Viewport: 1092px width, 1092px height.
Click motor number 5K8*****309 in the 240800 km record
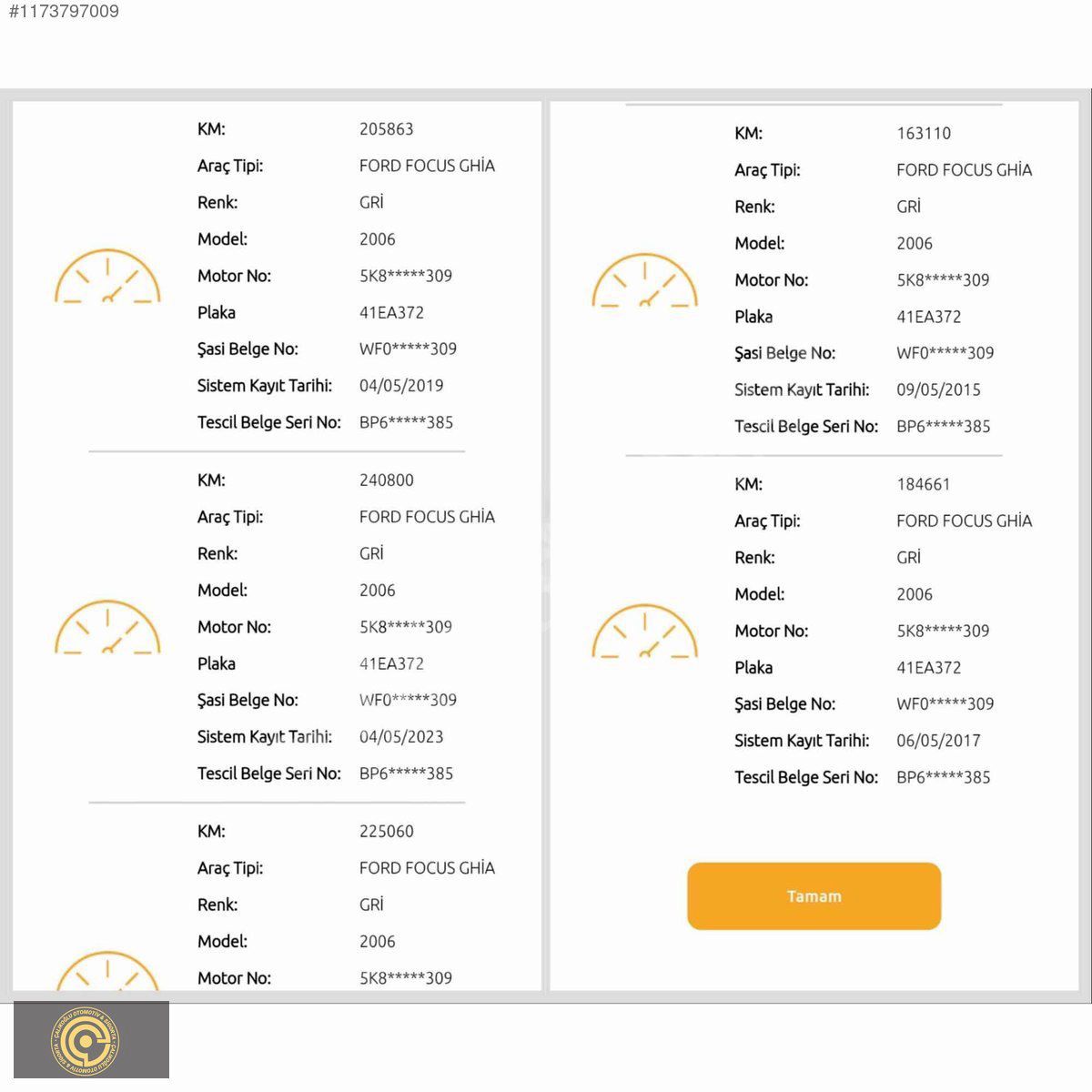pos(406,627)
